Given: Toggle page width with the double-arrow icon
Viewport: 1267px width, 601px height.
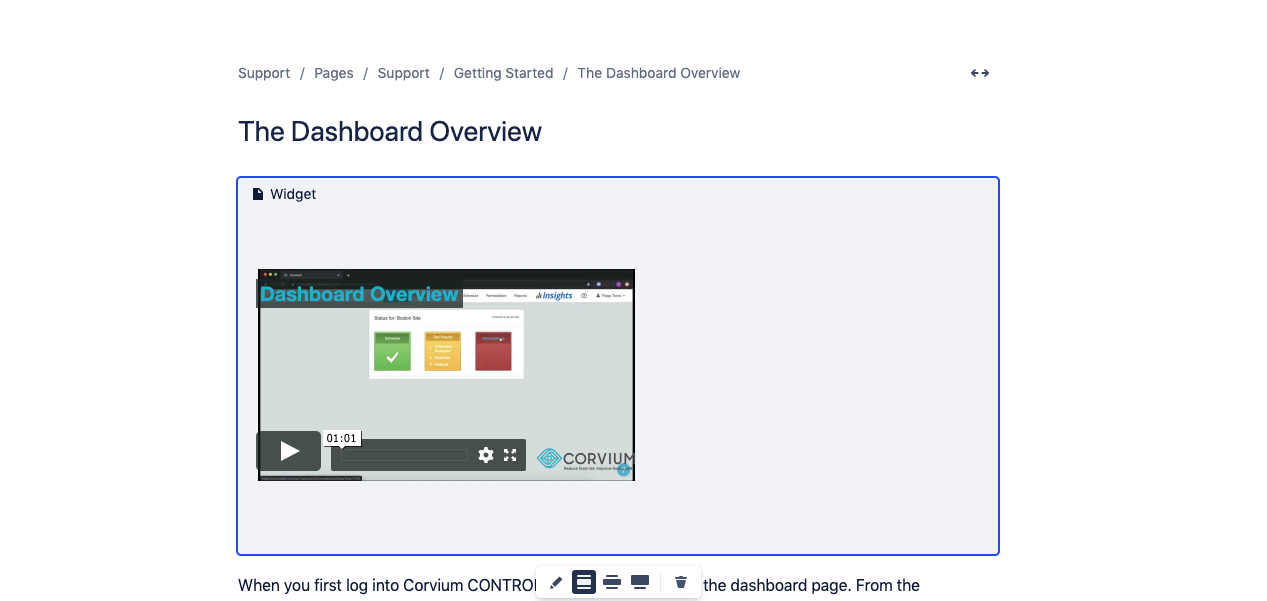Looking at the screenshot, I should click(980, 73).
